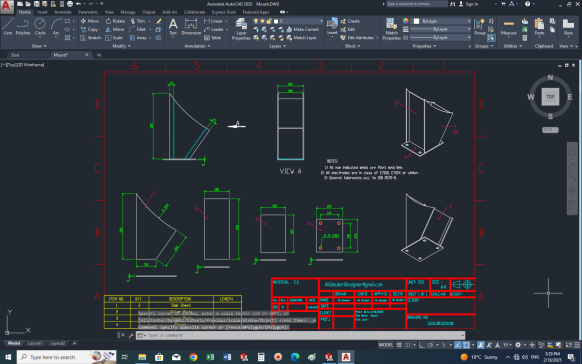Insert a block via Insert icon
This screenshot has height=364, width=582.
pos(332,26)
